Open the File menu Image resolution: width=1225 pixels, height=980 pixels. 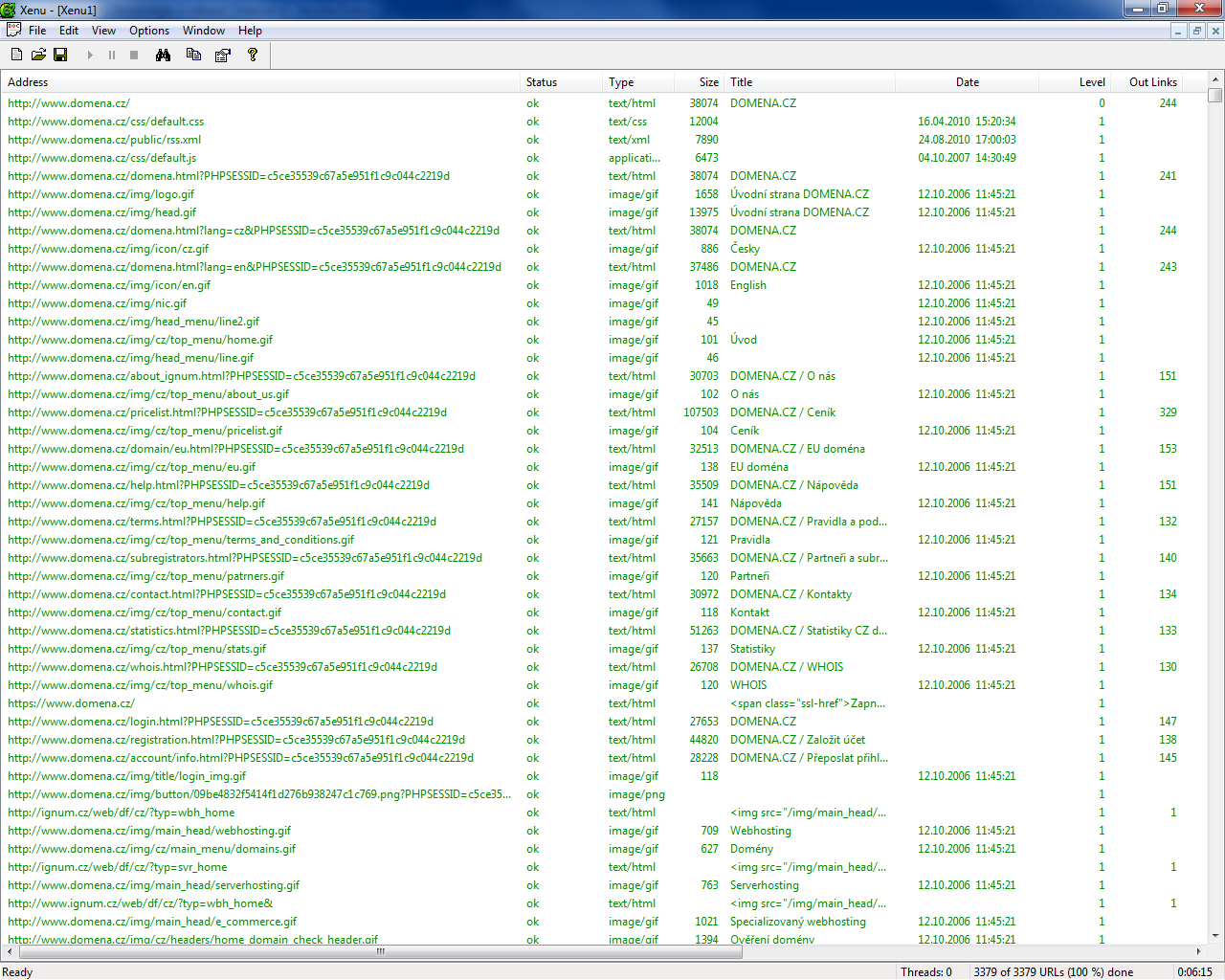point(37,31)
